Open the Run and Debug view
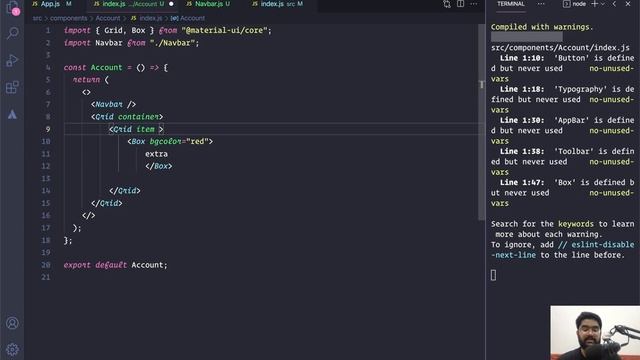Viewport: 640px width, 360px height. [x=12, y=60]
